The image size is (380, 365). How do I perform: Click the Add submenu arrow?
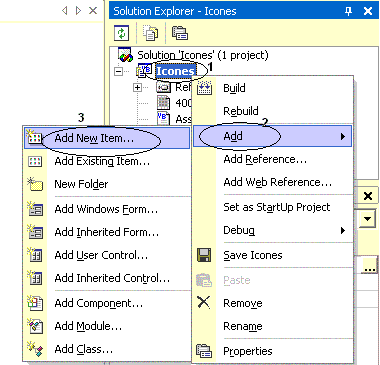pyautogui.click(x=342, y=136)
